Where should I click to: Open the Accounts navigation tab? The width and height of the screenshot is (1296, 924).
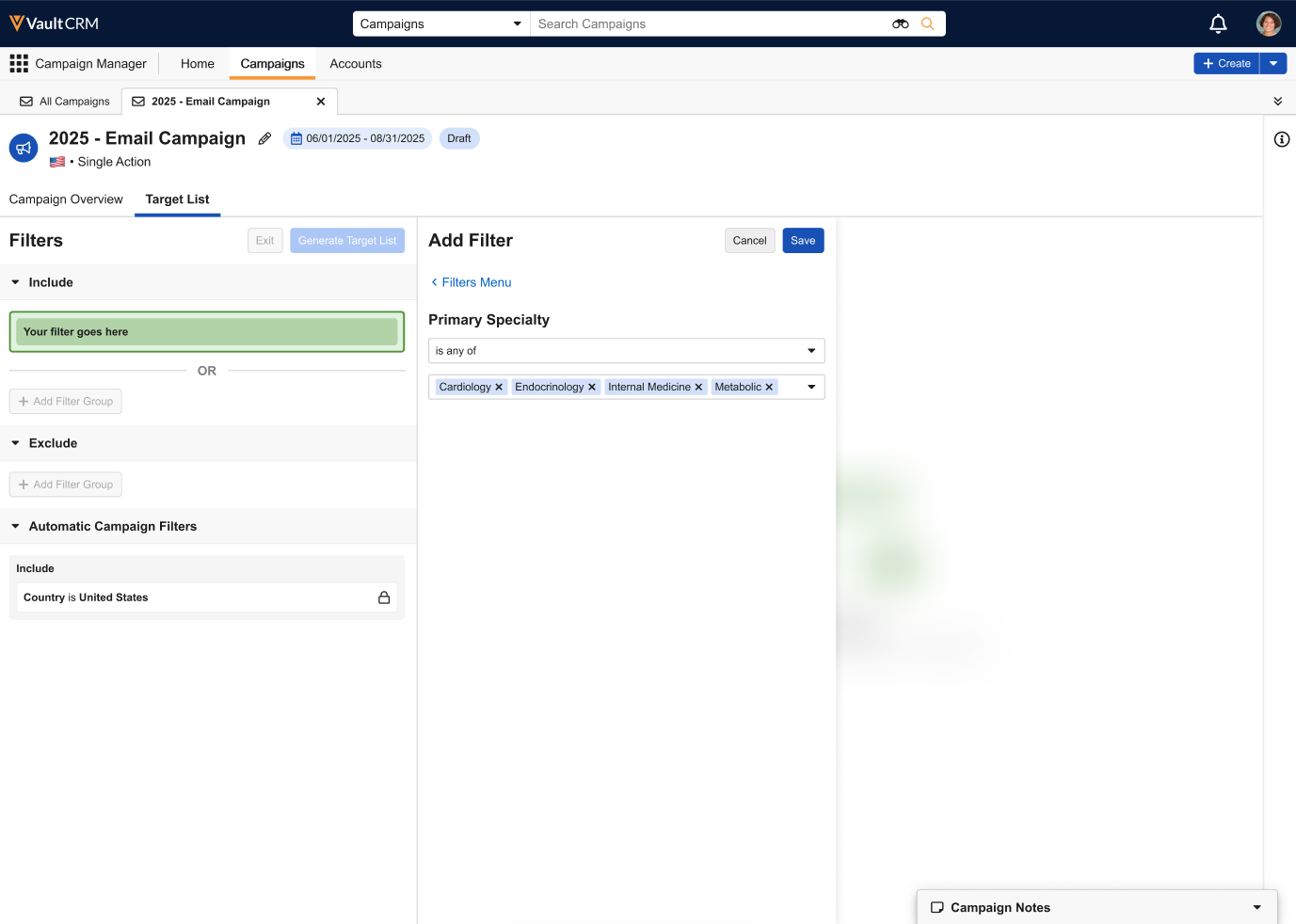click(356, 64)
